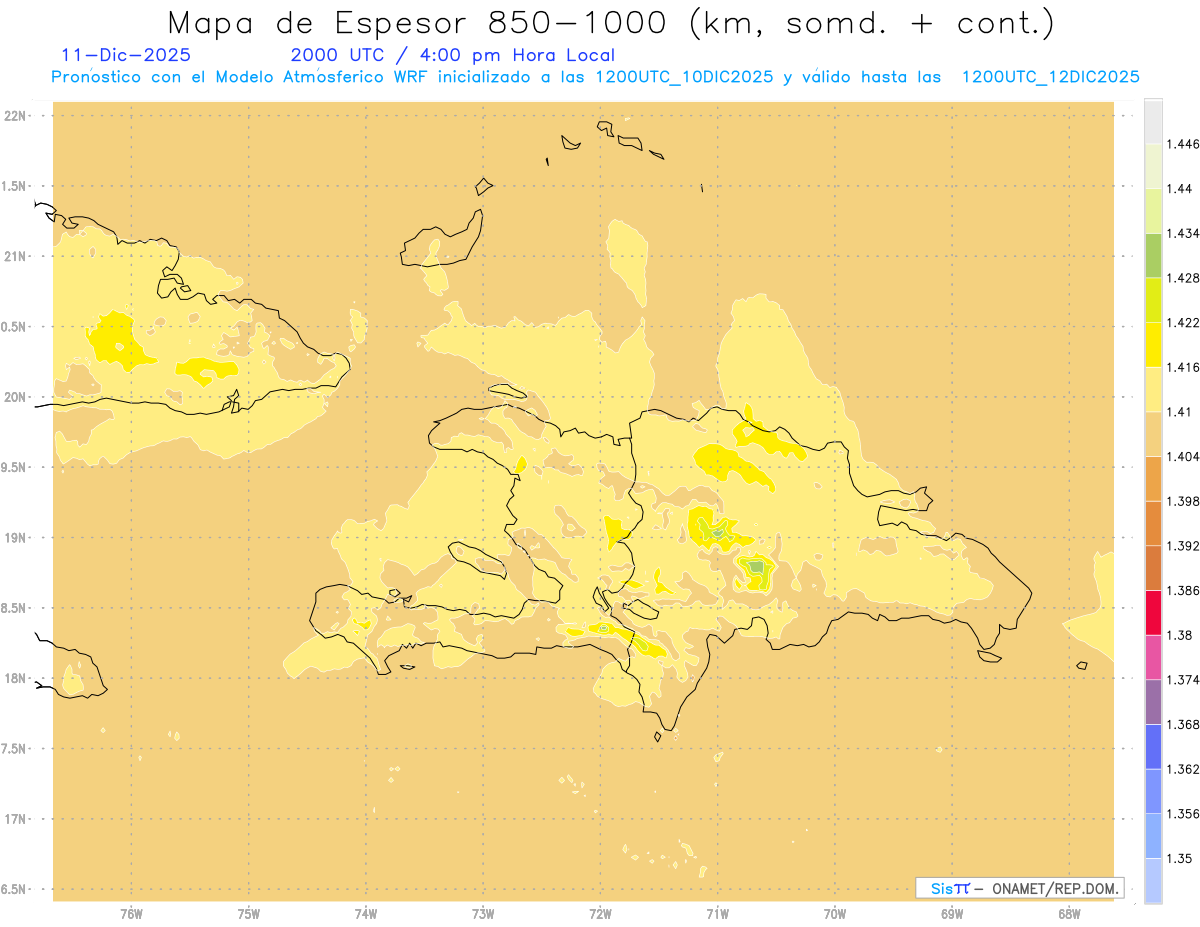Click the 1.416 legend value
This screenshot has height=927, width=1200.
click(x=1182, y=367)
